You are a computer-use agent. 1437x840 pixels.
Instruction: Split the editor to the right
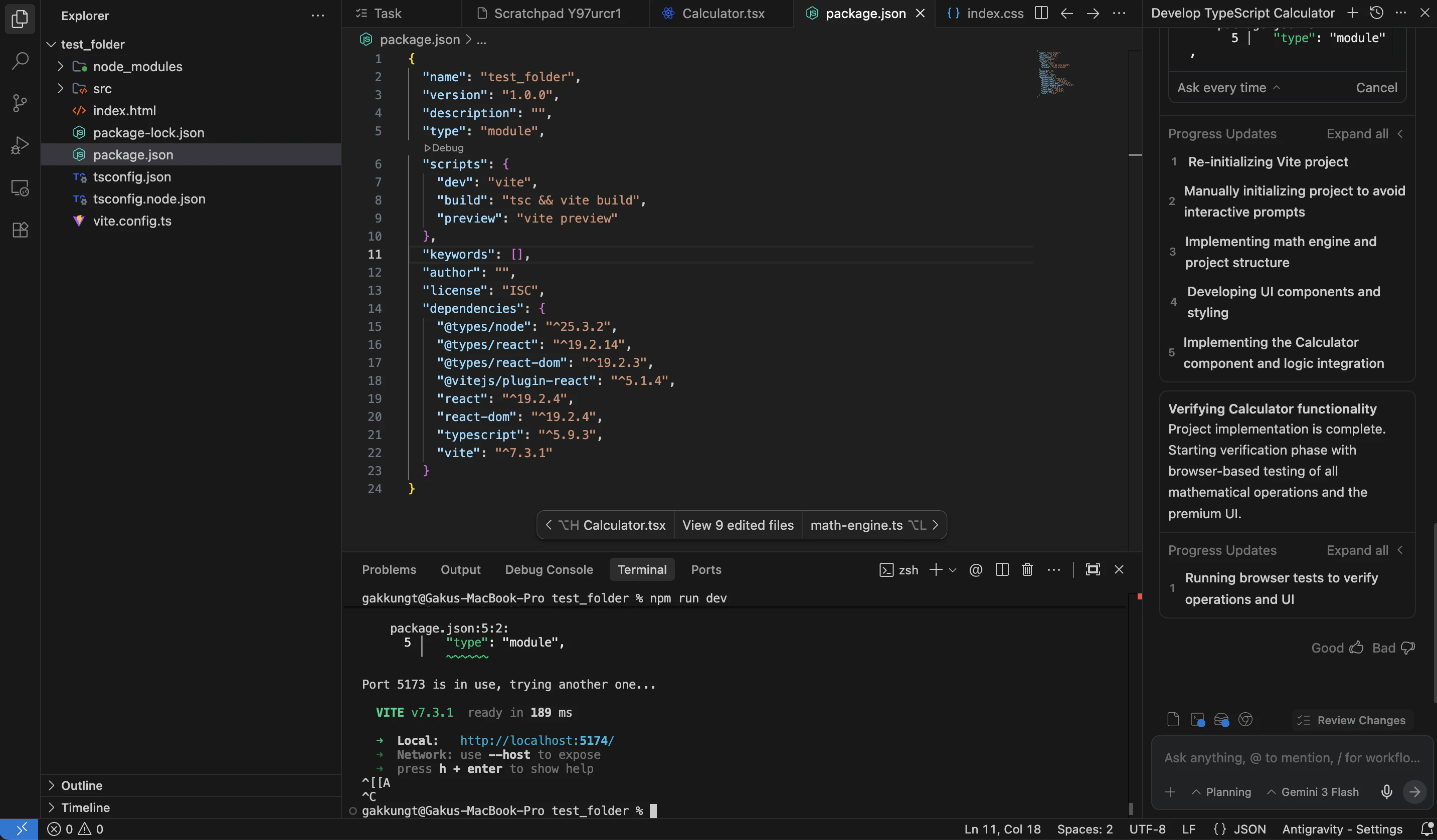click(1041, 13)
